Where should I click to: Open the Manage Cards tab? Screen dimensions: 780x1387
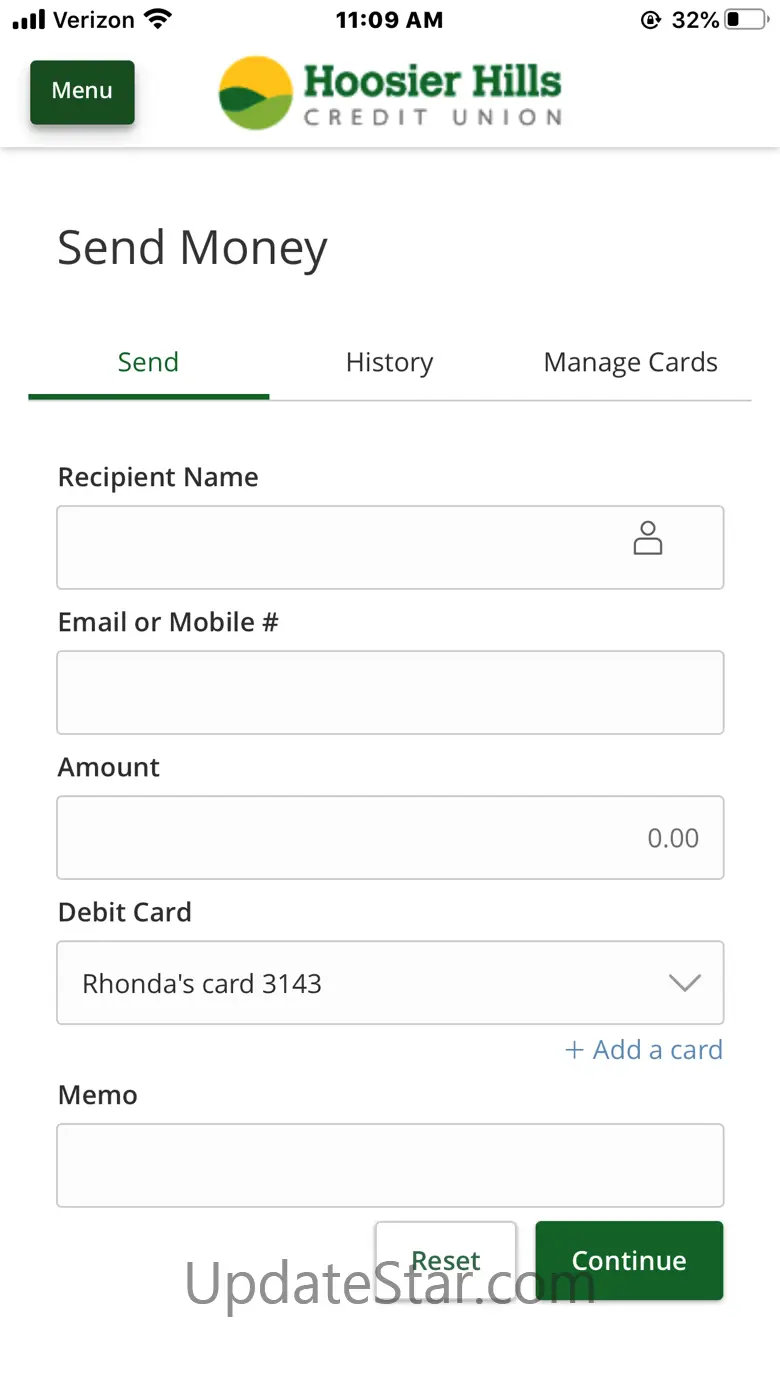tap(630, 362)
